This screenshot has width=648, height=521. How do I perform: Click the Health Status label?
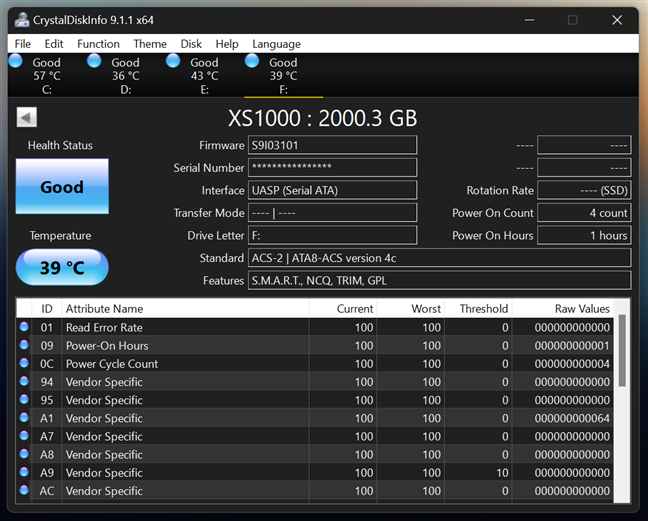(x=60, y=145)
